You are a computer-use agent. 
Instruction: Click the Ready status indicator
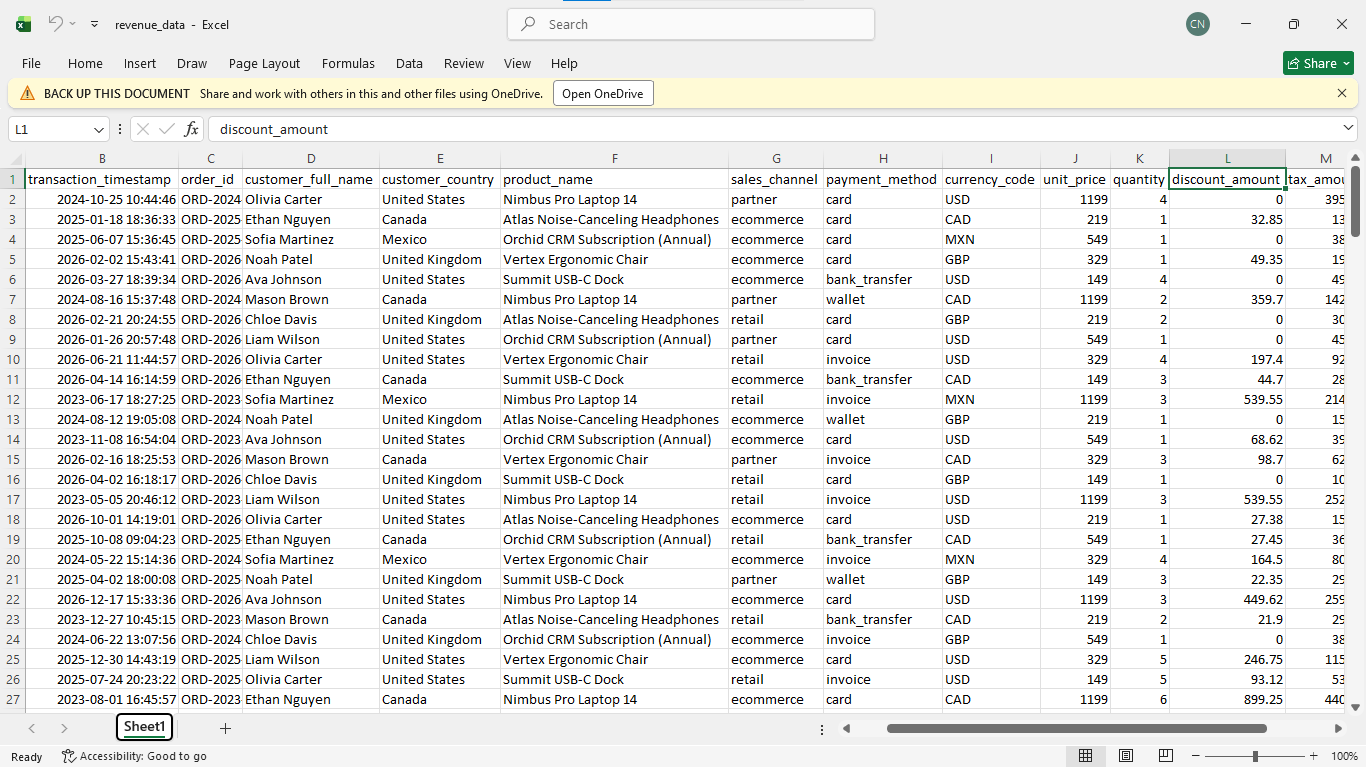pos(27,757)
